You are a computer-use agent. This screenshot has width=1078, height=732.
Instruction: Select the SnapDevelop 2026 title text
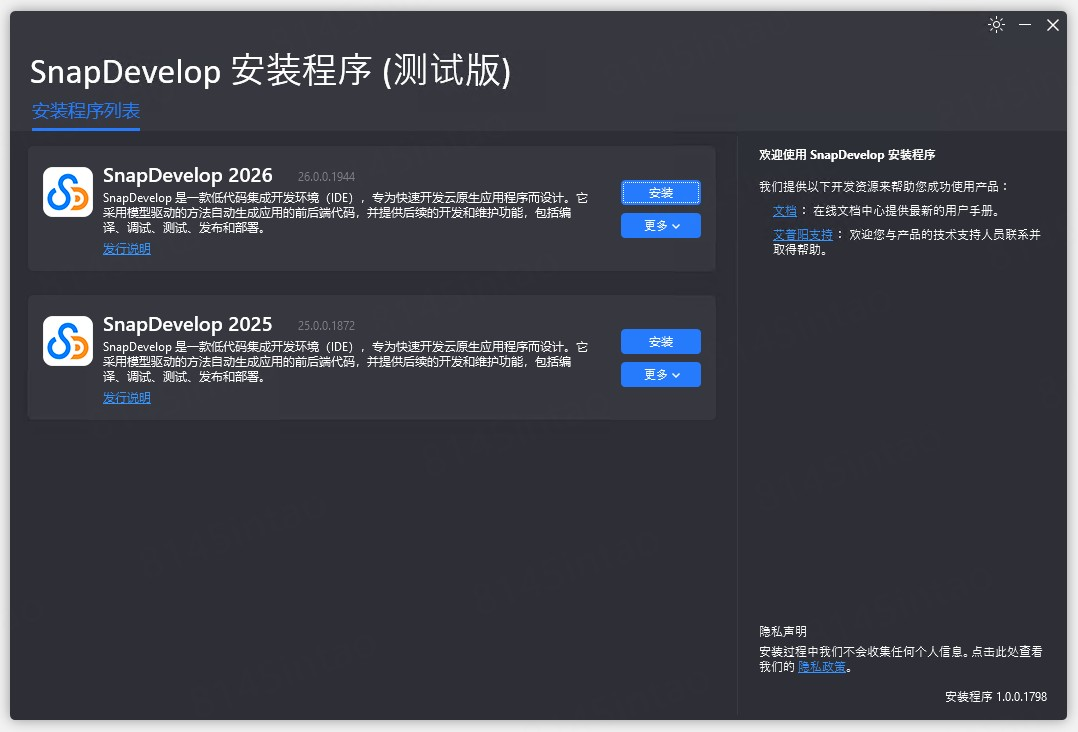(x=188, y=175)
